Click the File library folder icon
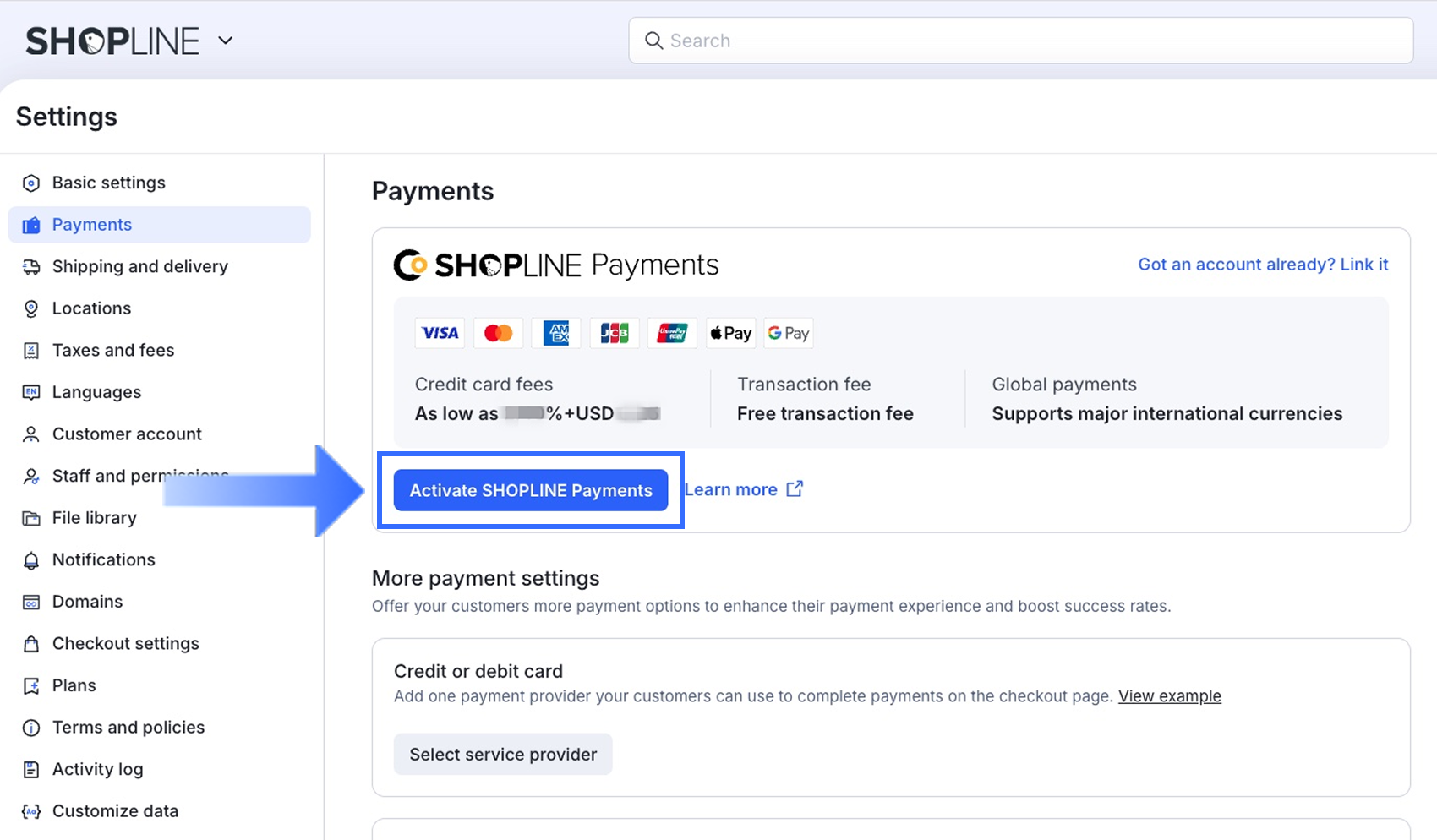This screenshot has height=840, width=1437. coord(31,518)
